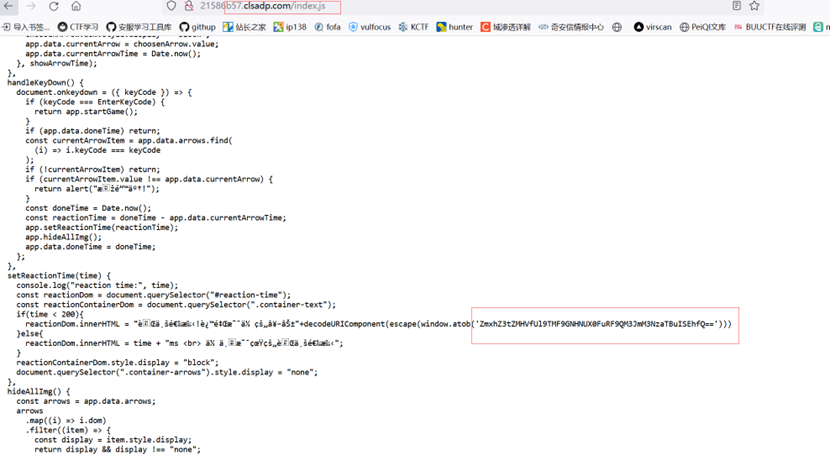Image resolution: width=830 pixels, height=455 pixels.
Task: Reload the index.js page
Action: [53, 6]
